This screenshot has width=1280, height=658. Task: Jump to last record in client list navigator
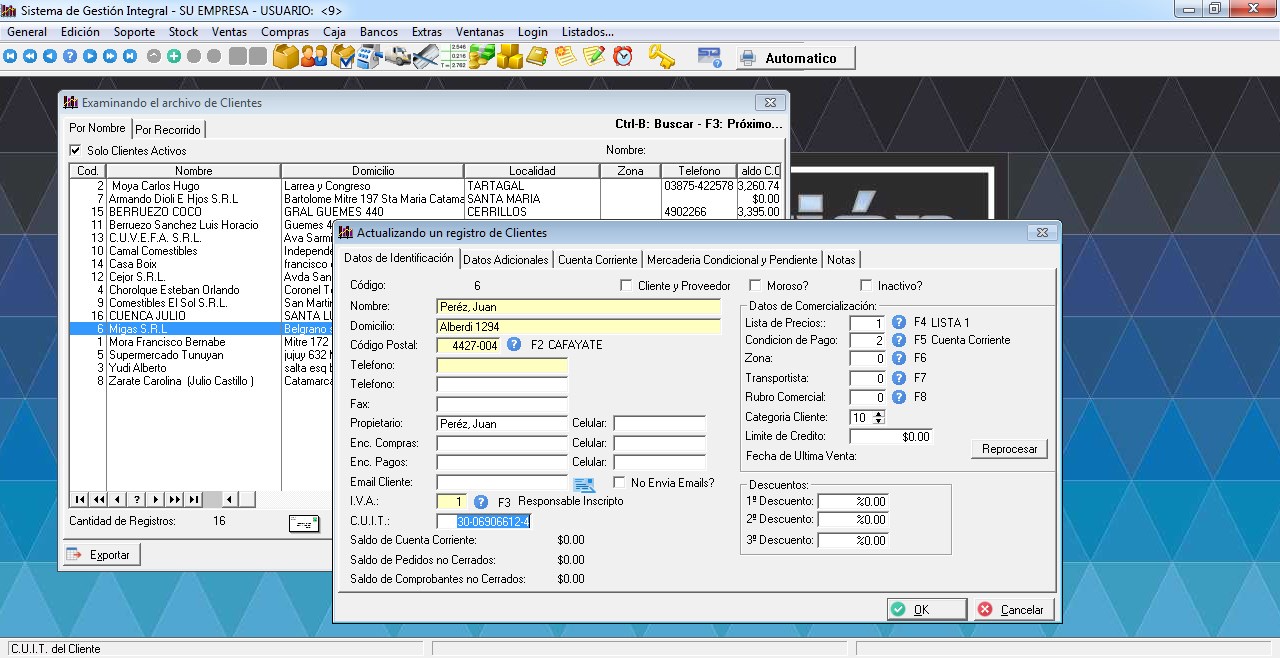point(193,500)
